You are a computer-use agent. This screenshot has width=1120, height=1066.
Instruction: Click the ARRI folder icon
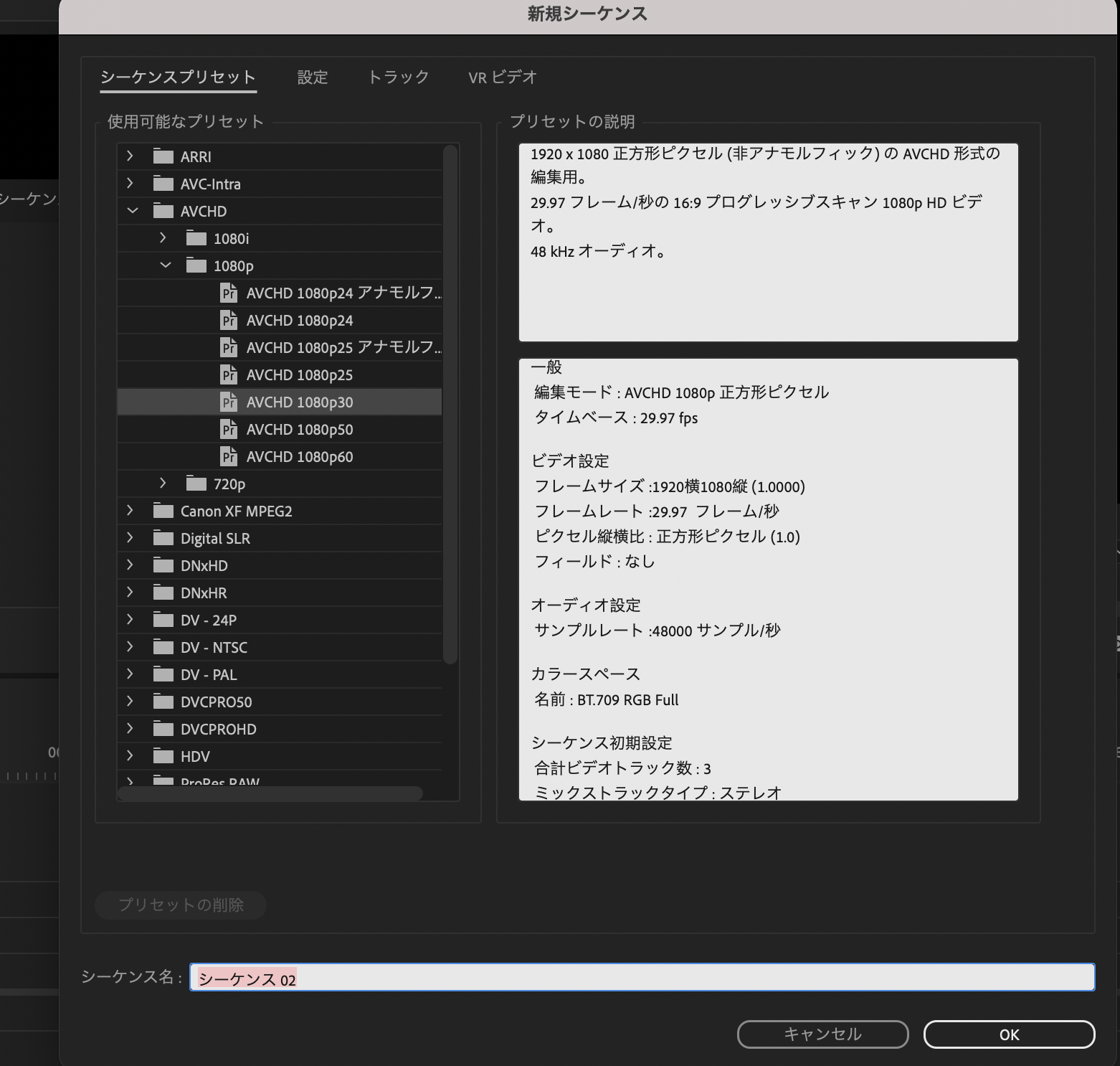pos(163,156)
